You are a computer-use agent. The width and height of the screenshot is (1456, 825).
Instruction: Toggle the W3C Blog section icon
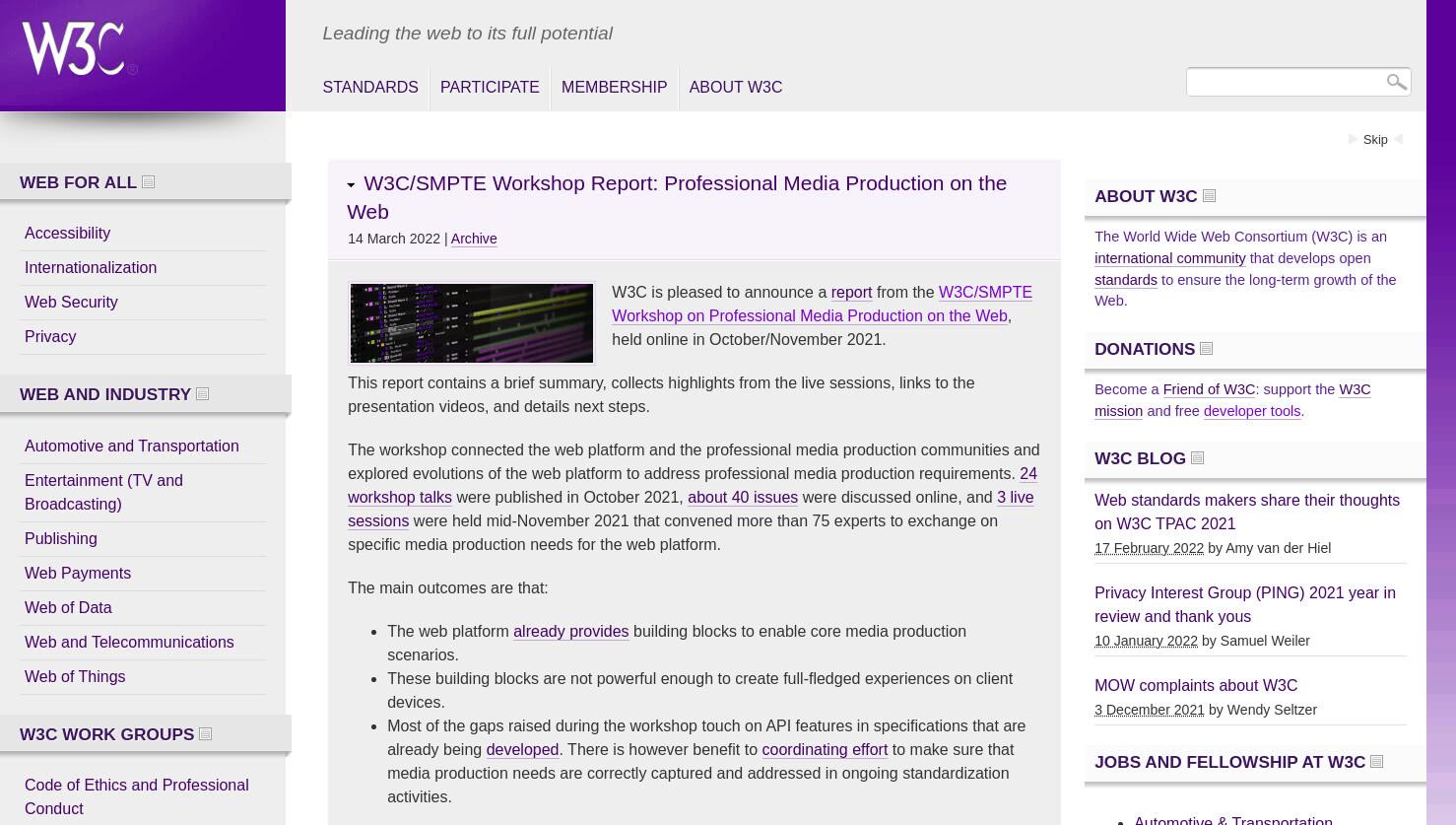1198,458
